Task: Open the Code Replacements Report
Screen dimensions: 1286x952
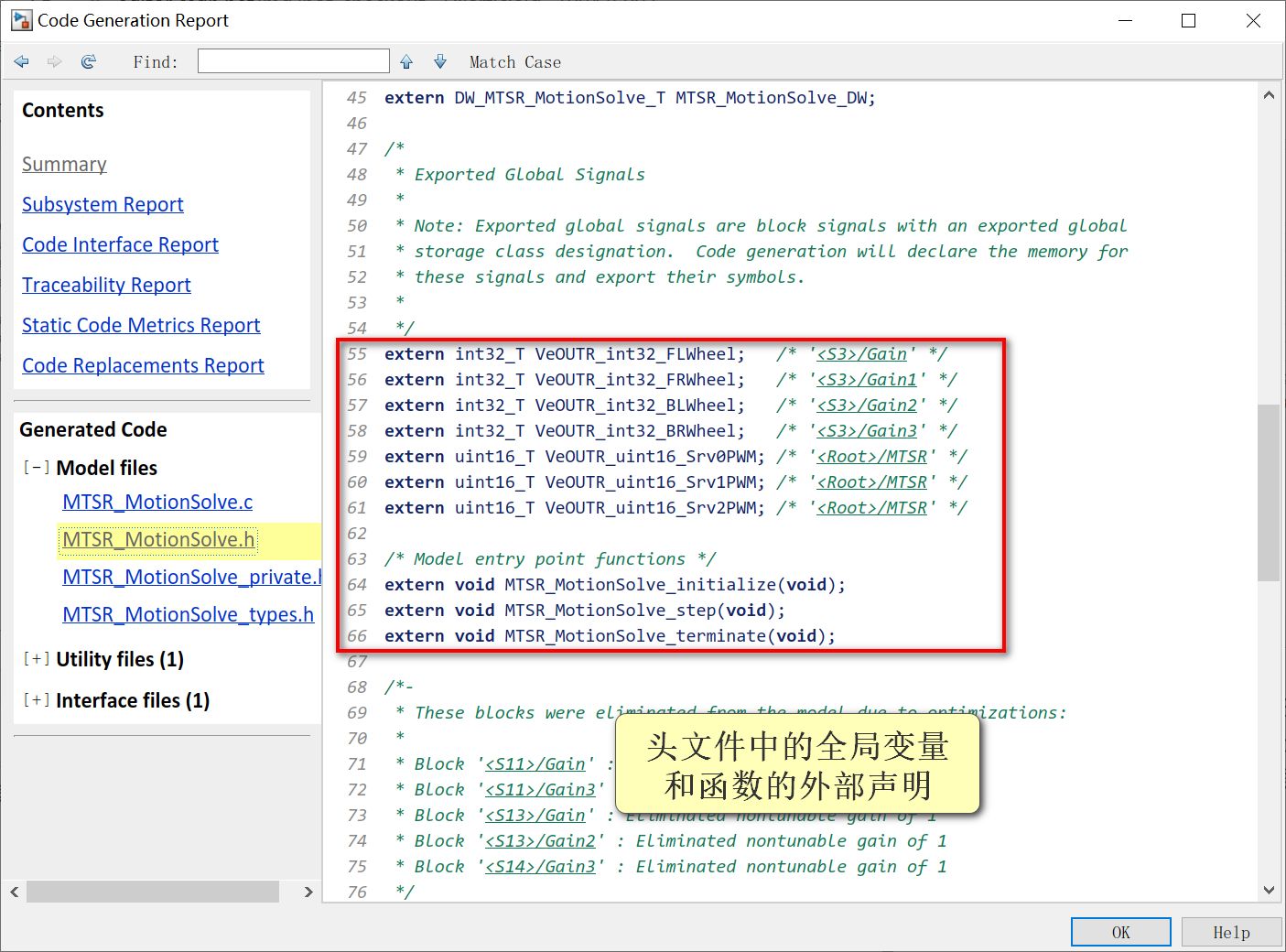Action: coord(143,366)
